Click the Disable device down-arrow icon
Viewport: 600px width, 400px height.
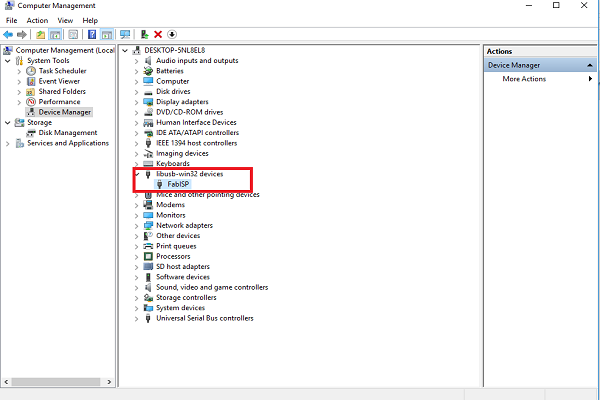click(172, 34)
